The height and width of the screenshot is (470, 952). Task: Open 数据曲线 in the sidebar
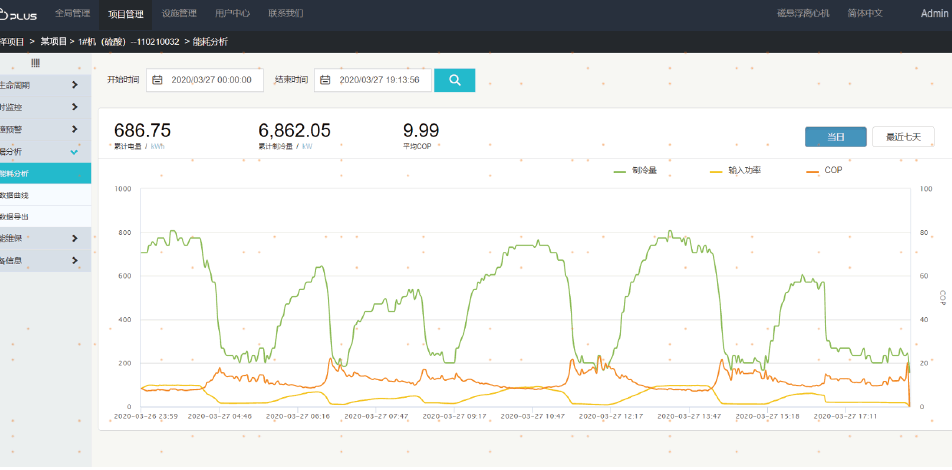click(45, 194)
